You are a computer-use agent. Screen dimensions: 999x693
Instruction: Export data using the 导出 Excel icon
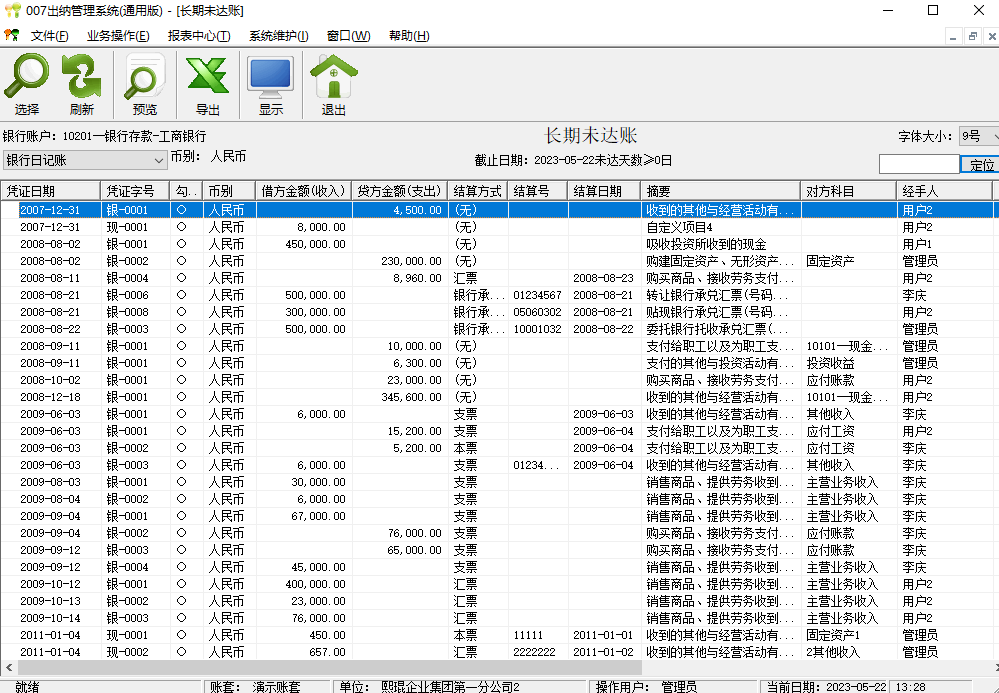(208, 85)
